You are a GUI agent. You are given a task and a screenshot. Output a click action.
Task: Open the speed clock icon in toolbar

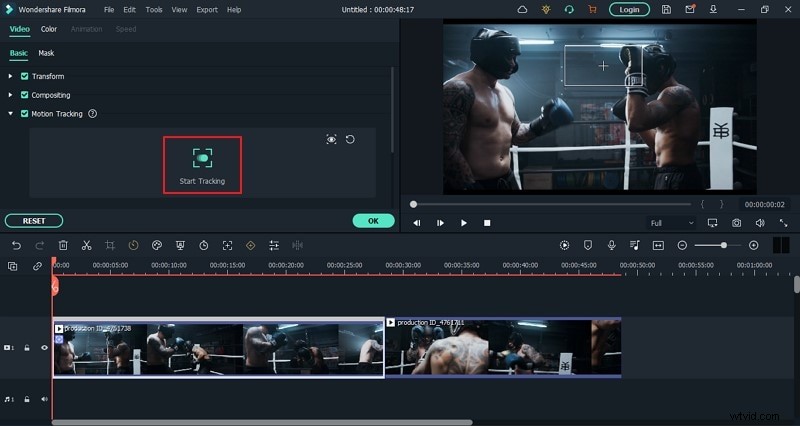(x=133, y=245)
